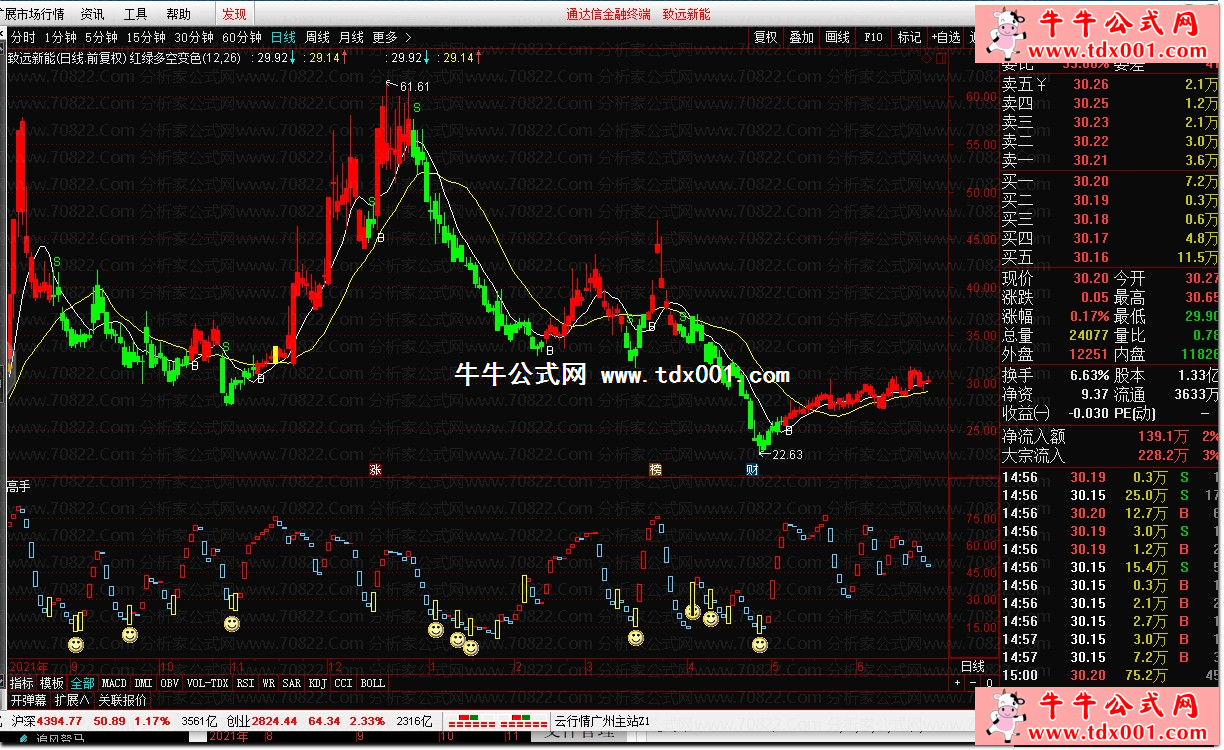Toggle 复权 price adjustment
1224x750 pixels.
766,37
